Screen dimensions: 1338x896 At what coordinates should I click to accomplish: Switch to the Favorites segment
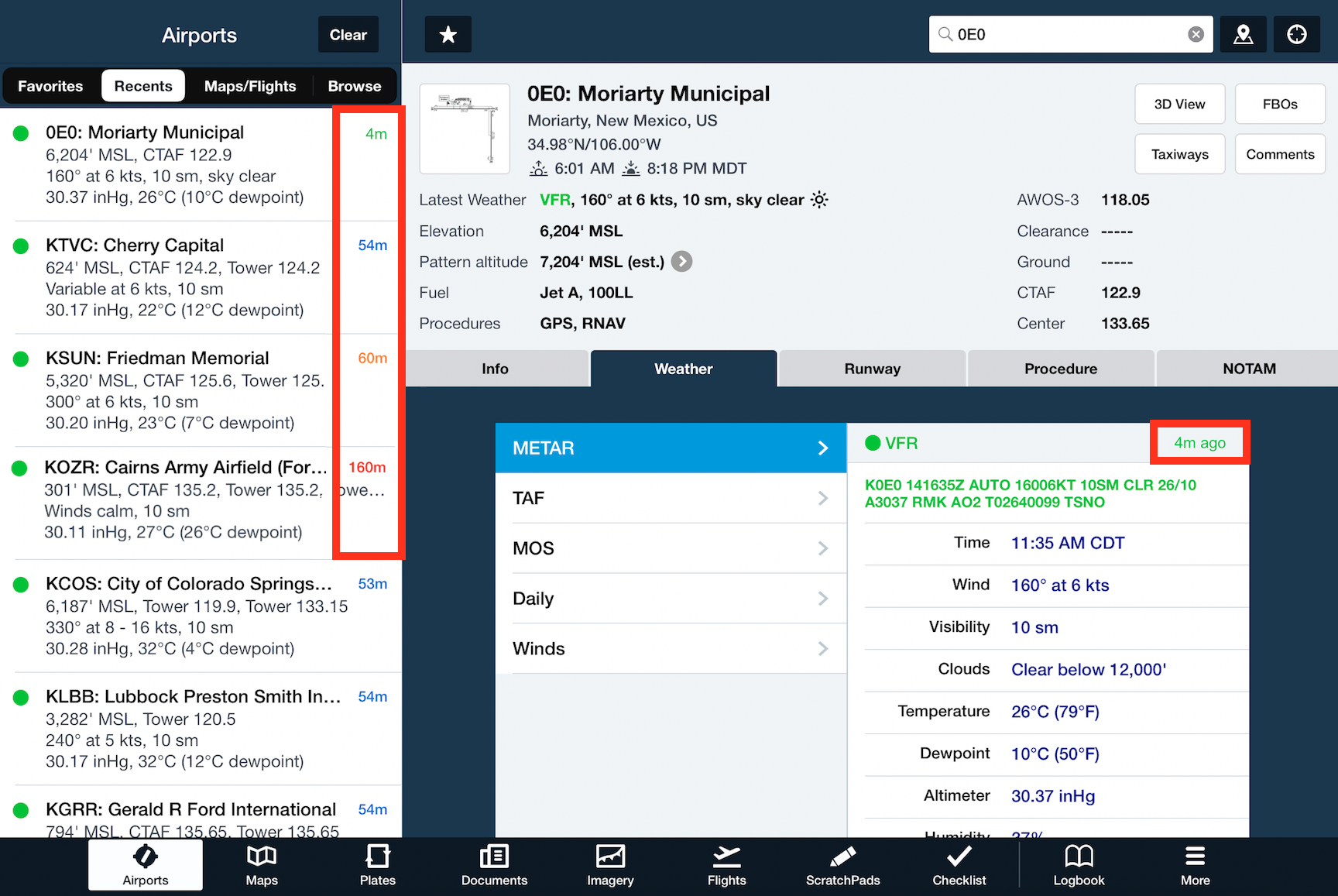(x=50, y=86)
